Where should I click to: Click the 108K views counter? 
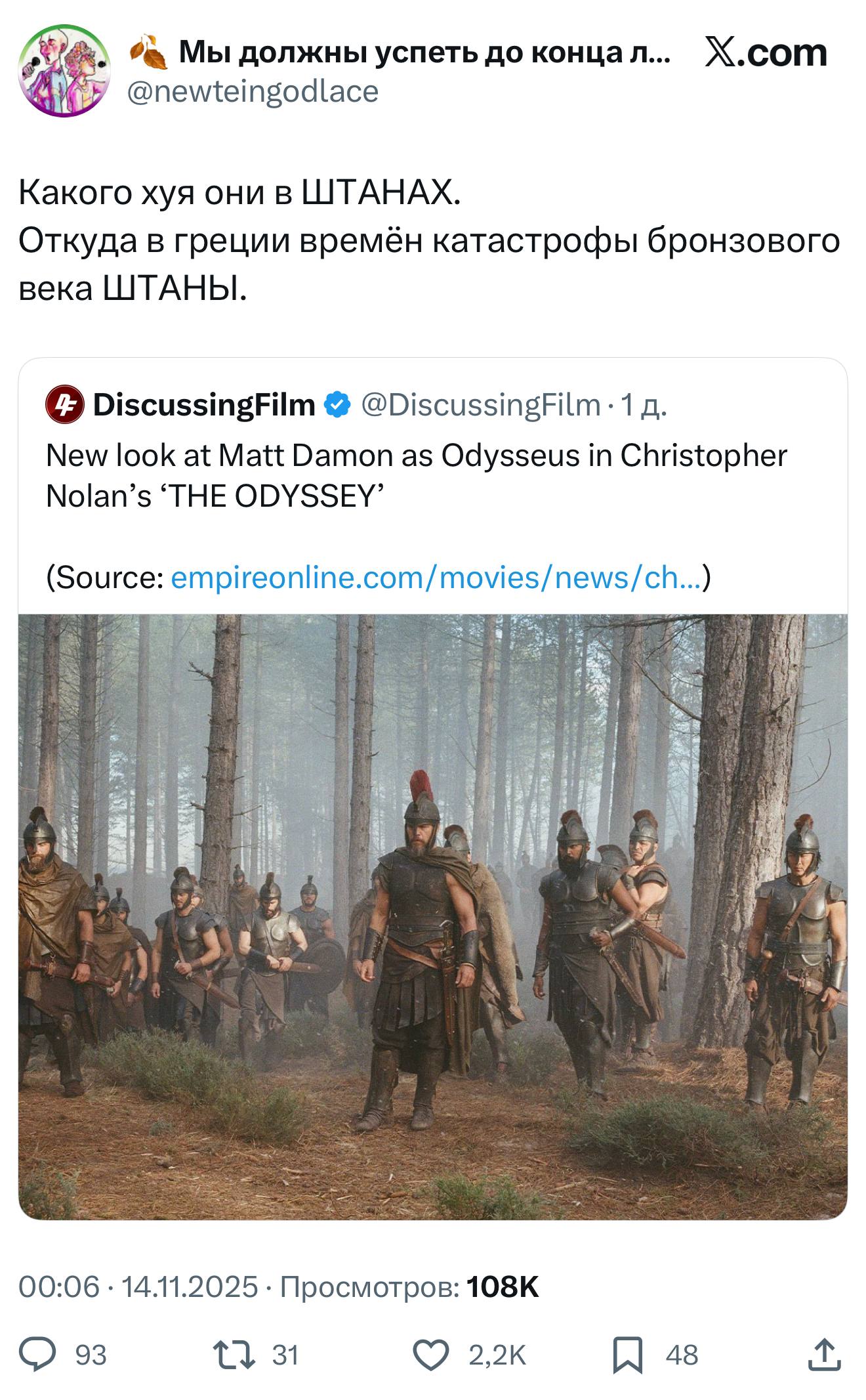coord(503,1286)
